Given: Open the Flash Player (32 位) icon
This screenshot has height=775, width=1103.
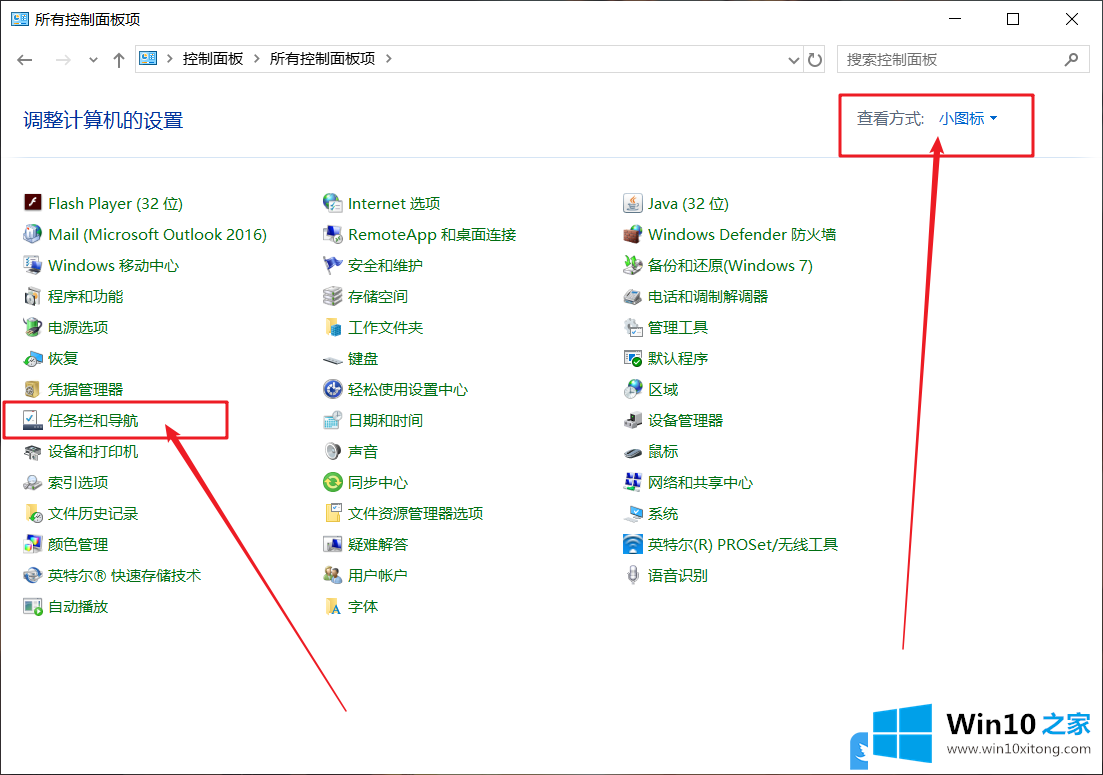Looking at the screenshot, I should (x=32, y=203).
